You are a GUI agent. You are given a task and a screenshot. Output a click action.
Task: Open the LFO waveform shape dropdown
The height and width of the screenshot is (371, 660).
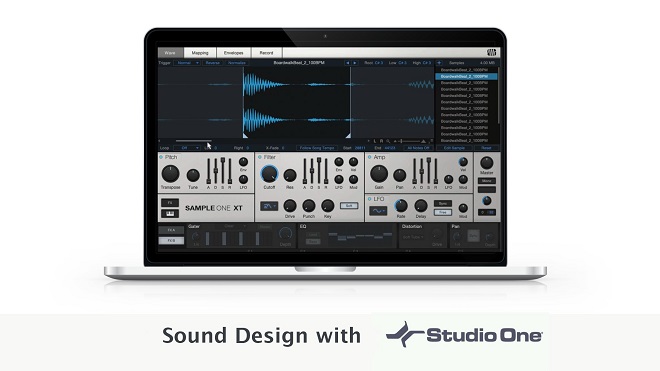[378, 211]
